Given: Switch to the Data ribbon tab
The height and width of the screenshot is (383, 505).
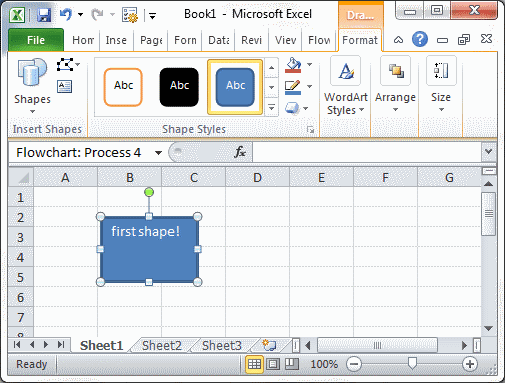Looking at the screenshot, I should coord(219,40).
